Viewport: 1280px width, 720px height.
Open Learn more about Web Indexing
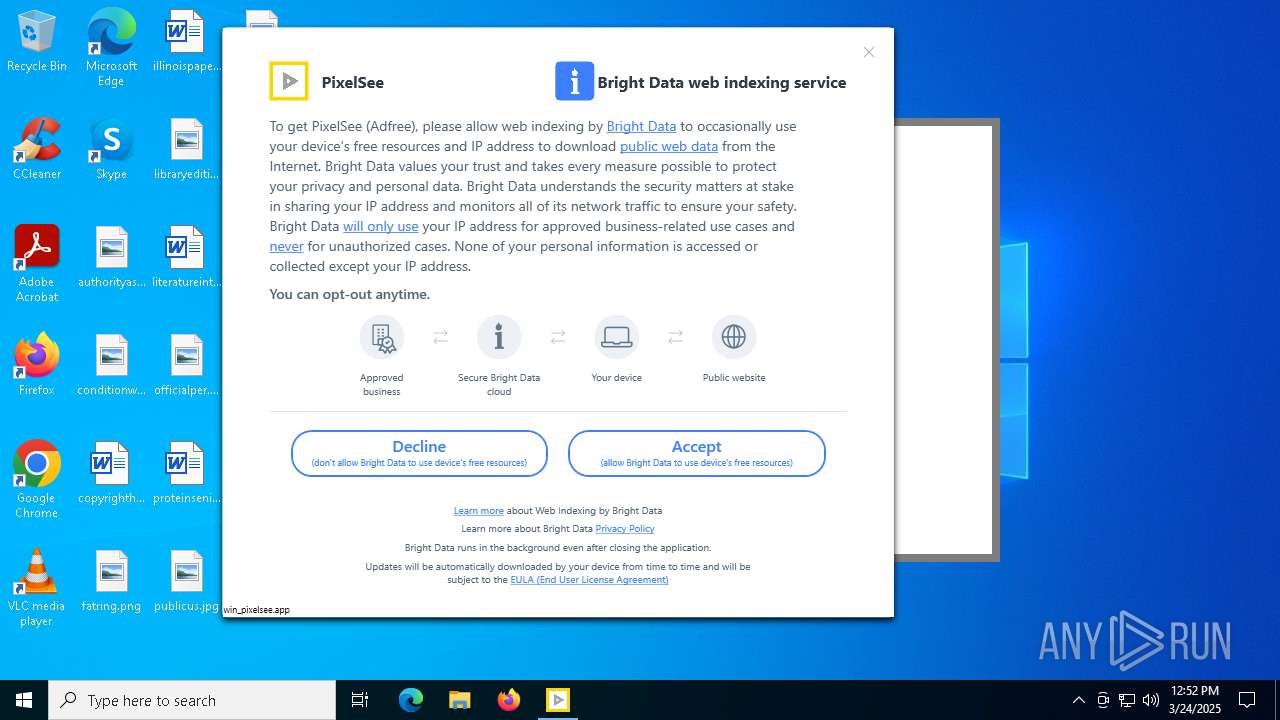[x=479, y=510]
